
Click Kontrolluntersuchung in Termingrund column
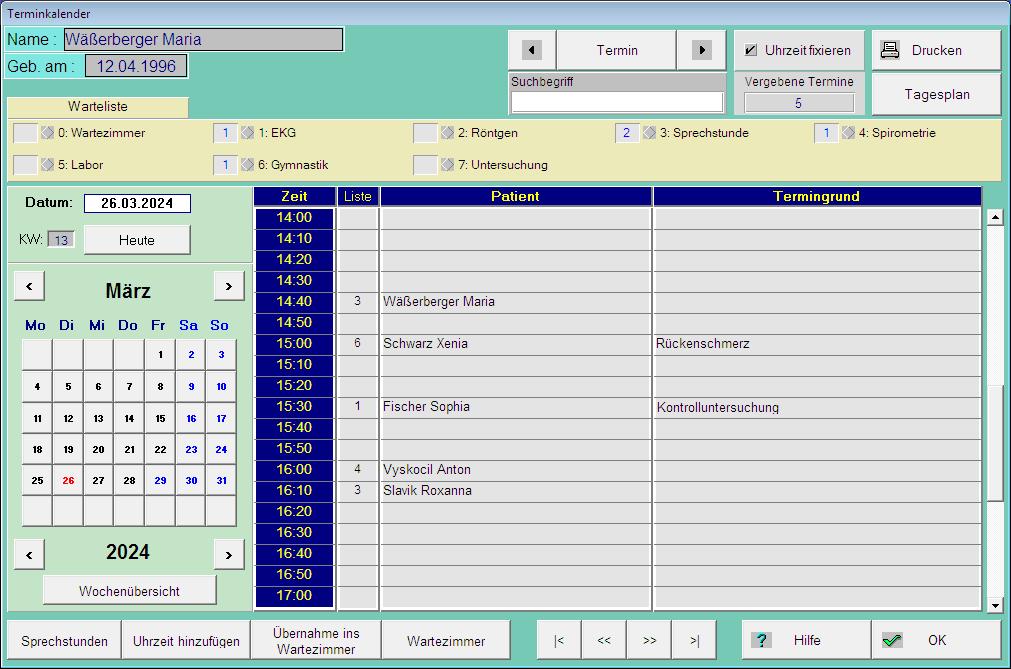pyautogui.click(x=718, y=407)
